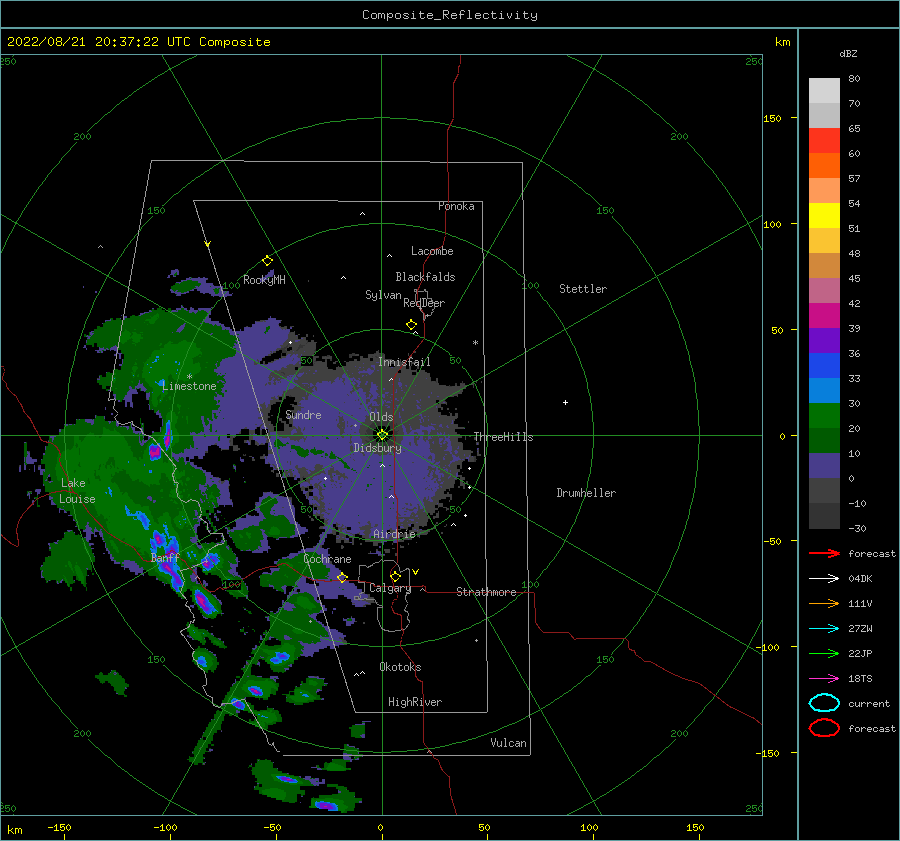
Task: Click the orange 111V arrow icon
Action: (824, 603)
